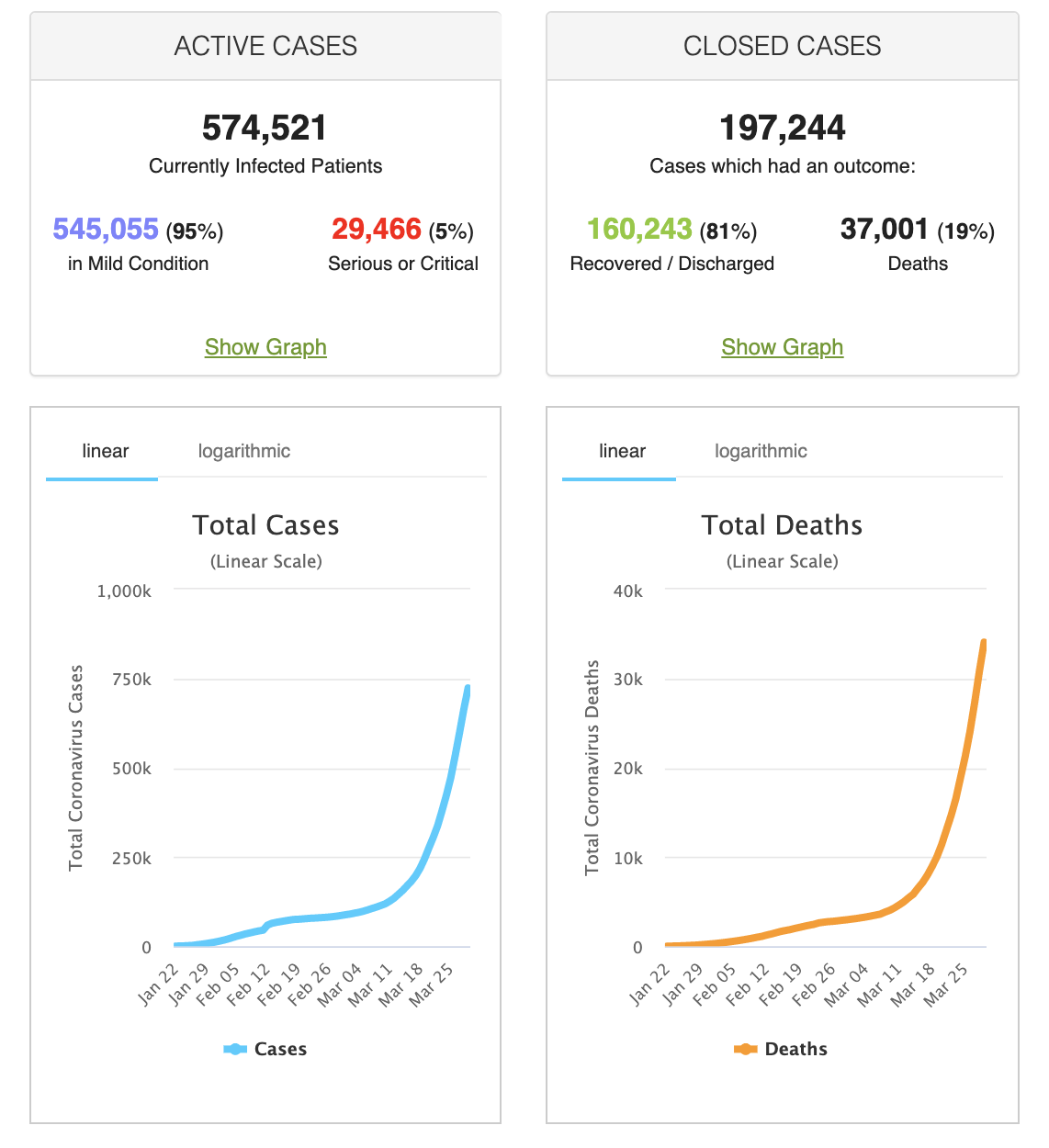Select the 197,244 closed cases figure
Viewport: 1049px width, 1148px height.
click(783, 128)
